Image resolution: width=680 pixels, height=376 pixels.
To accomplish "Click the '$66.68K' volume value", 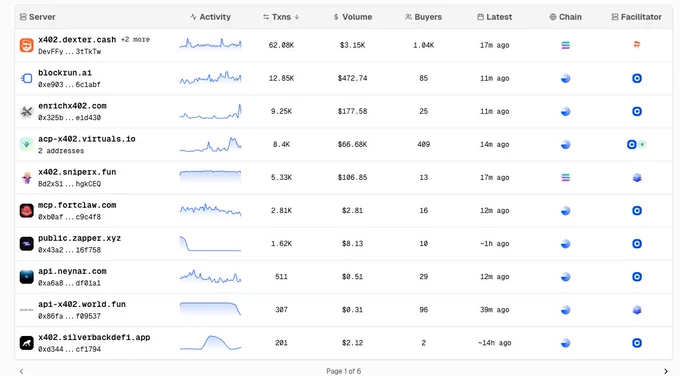I will click(x=353, y=144).
